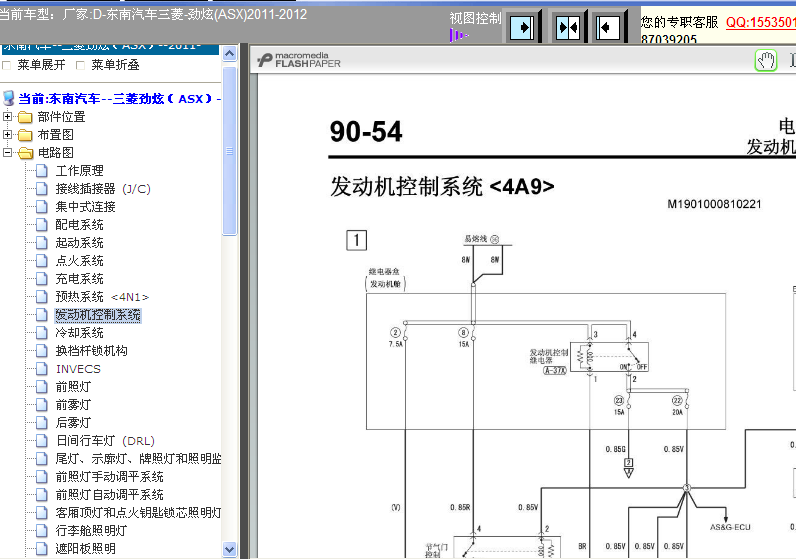The height and width of the screenshot is (559, 796).
Task: Open 前照灯自动调平系统 diagram
Action: 109,495
